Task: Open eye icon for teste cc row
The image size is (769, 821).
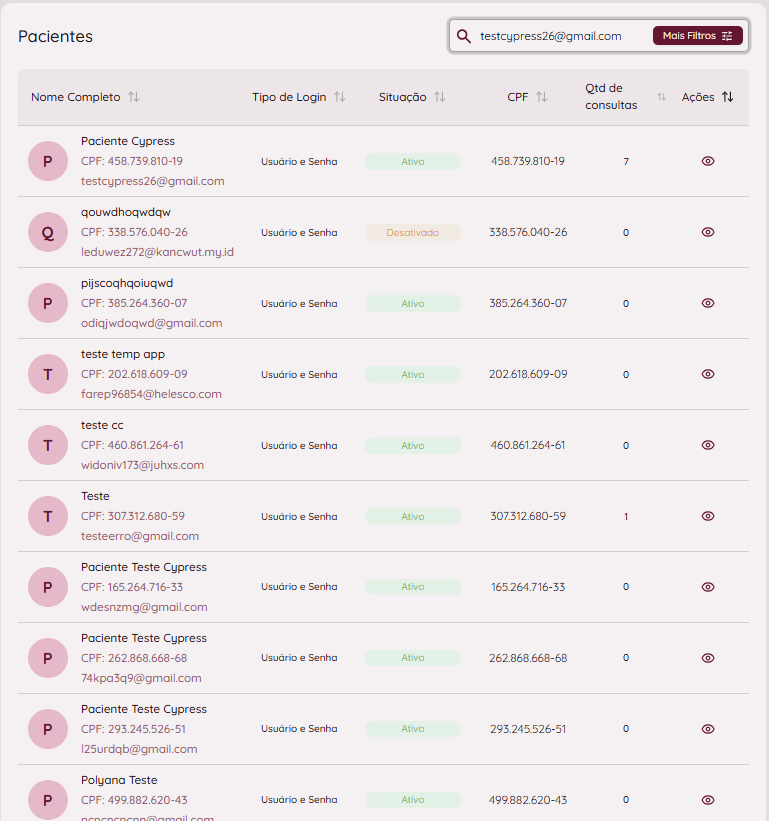Action: tap(708, 445)
